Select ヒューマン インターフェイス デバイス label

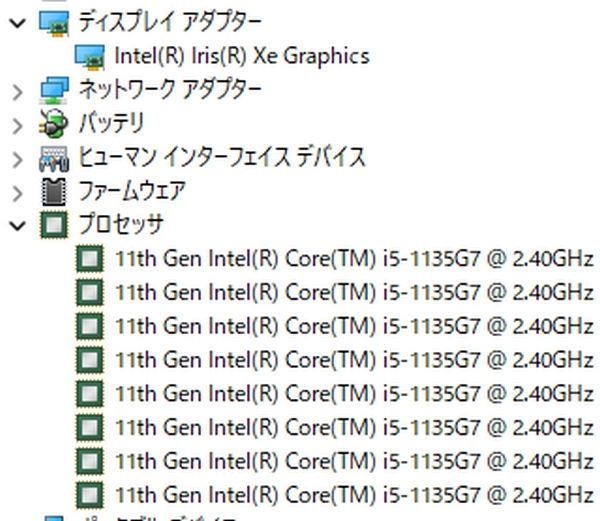coord(222,157)
